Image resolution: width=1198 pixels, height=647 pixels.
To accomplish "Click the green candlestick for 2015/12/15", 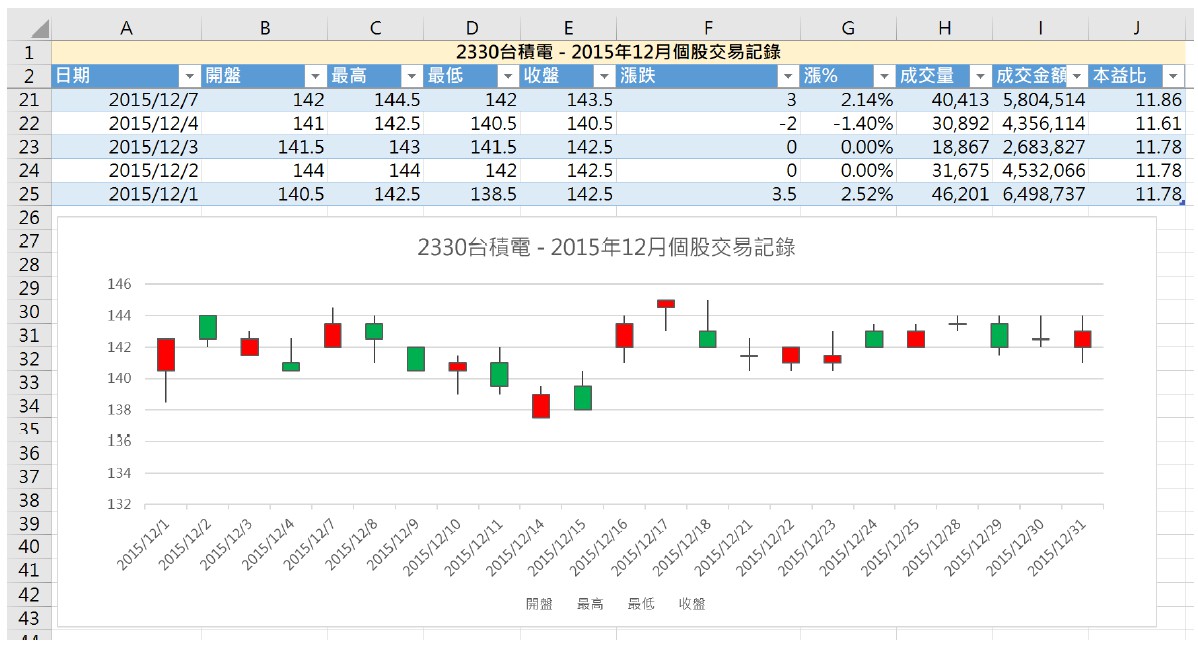I will (x=582, y=398).
